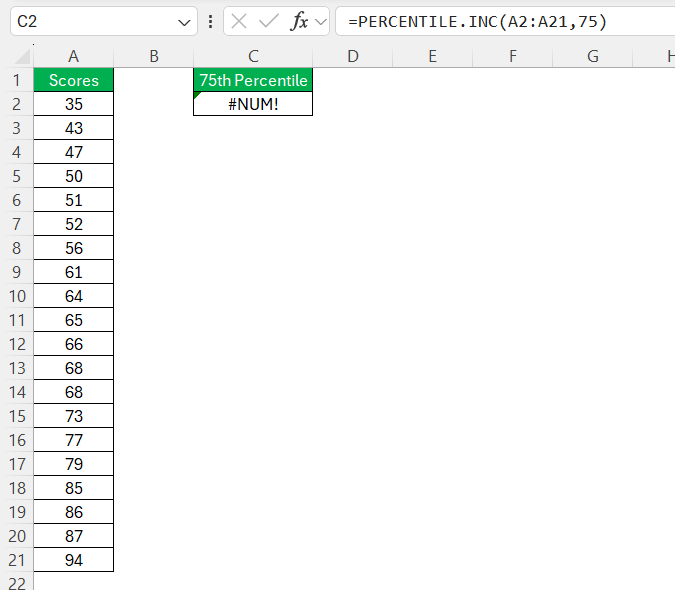Select column B header
The width and height of the screenshot is (675, 590).
154,56
